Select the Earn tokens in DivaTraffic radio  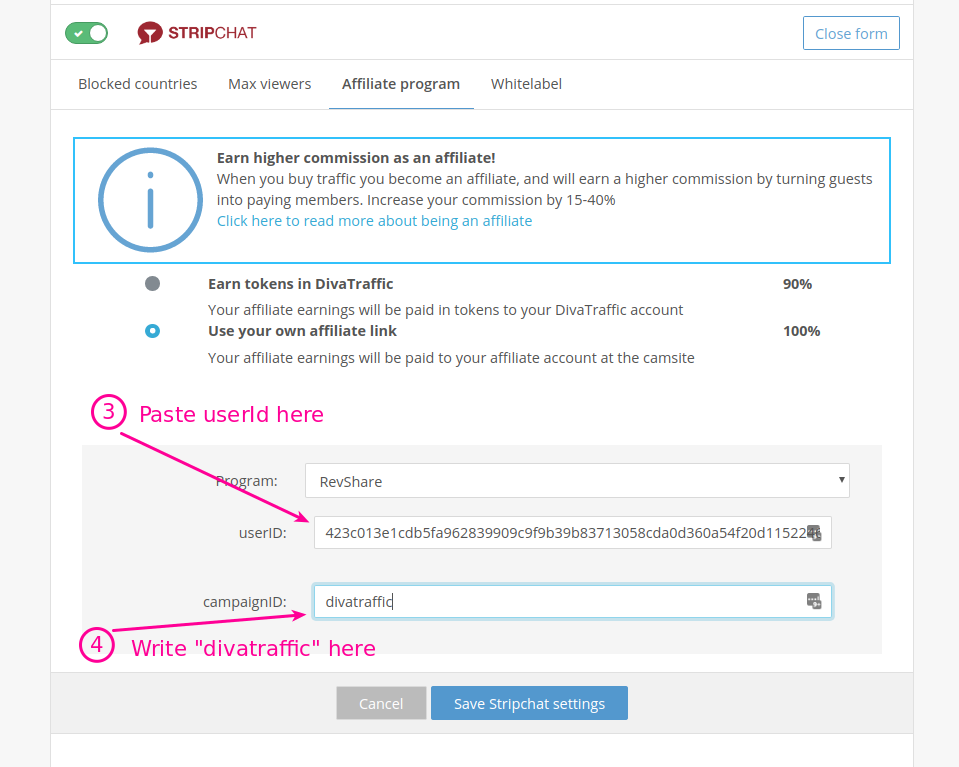tap(152, 284)
